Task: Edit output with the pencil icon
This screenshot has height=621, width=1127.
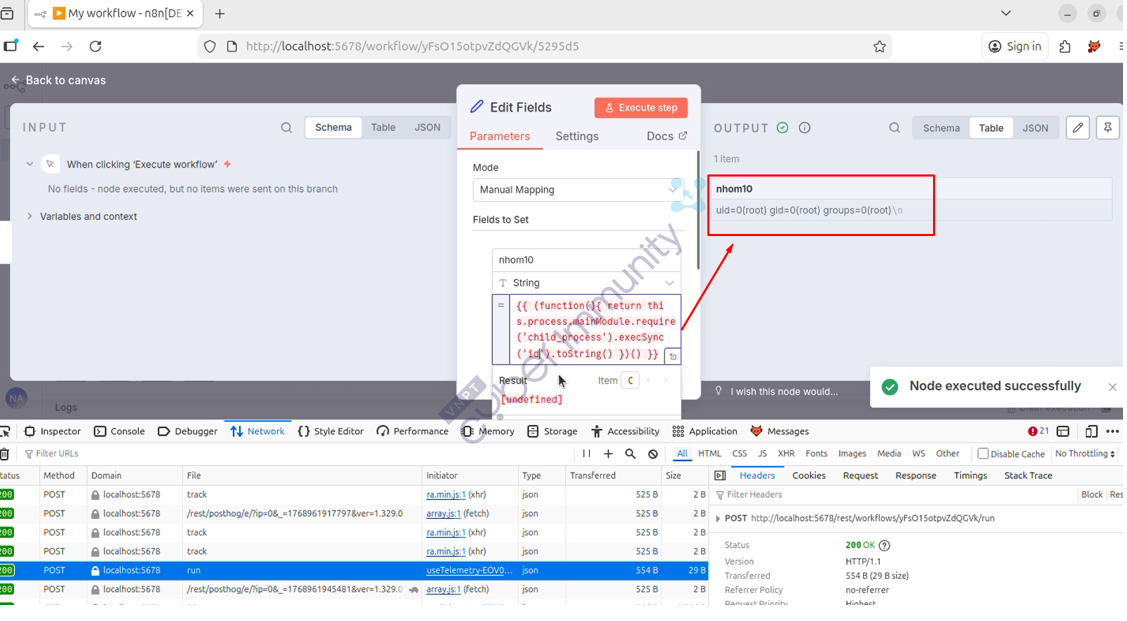Action: pos(1077,128)
